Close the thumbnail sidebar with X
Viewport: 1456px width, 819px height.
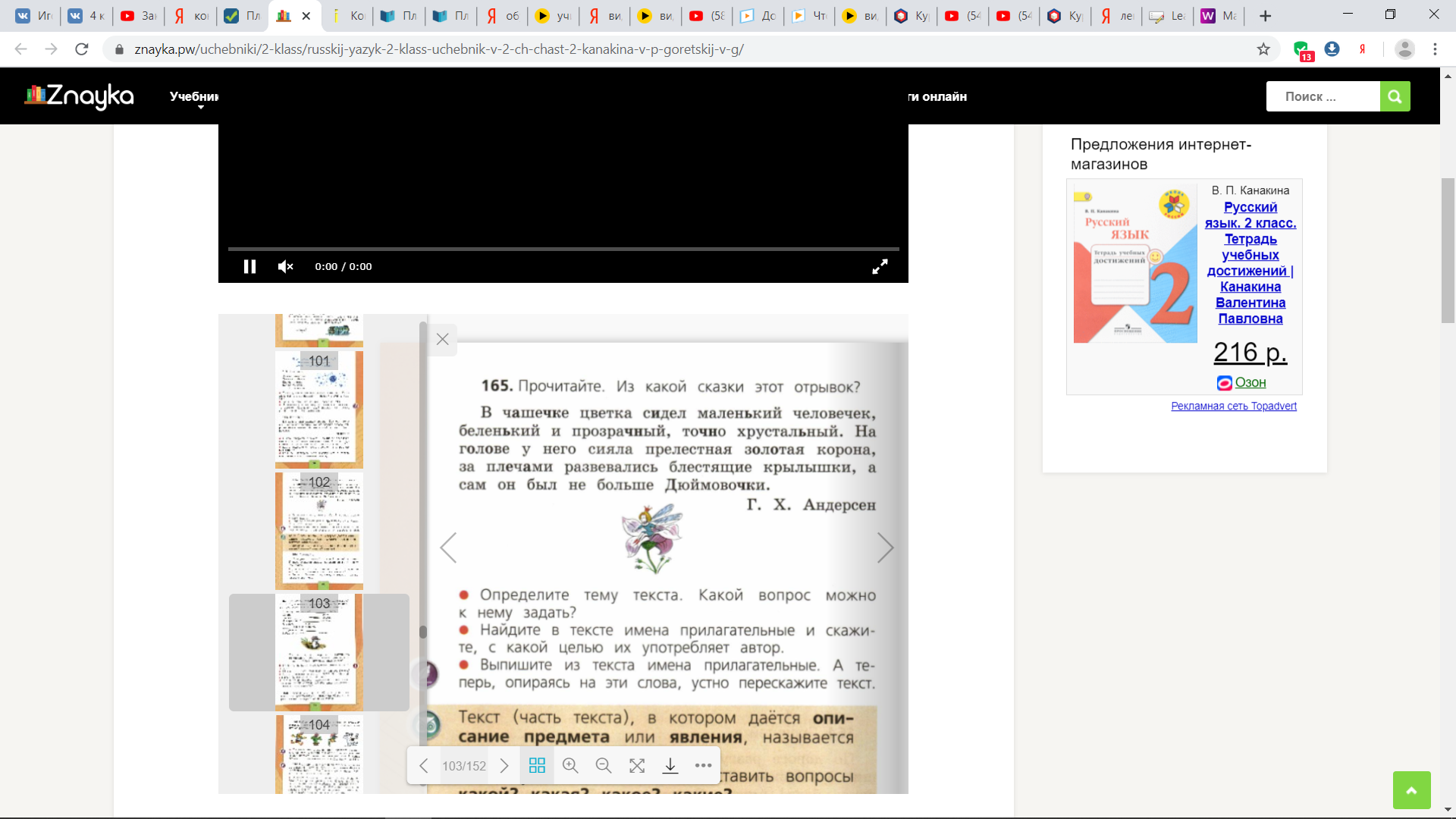pyautogui.click(x=443, y=339)
